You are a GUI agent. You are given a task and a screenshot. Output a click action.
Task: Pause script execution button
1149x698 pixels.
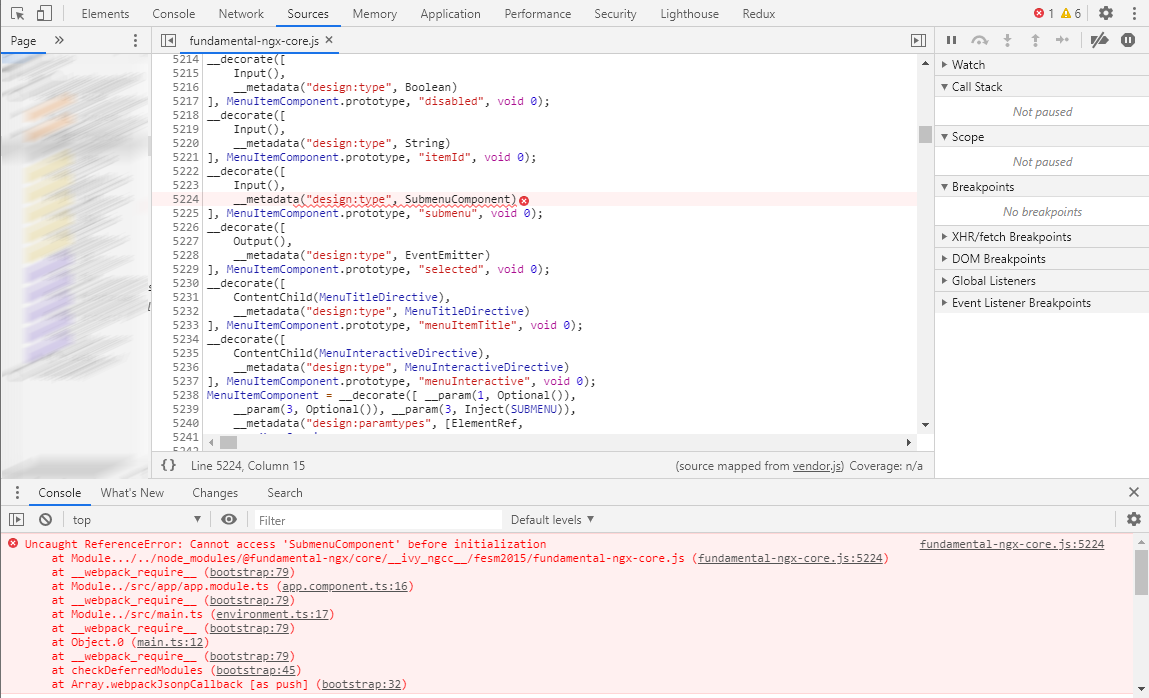[951, 40]
